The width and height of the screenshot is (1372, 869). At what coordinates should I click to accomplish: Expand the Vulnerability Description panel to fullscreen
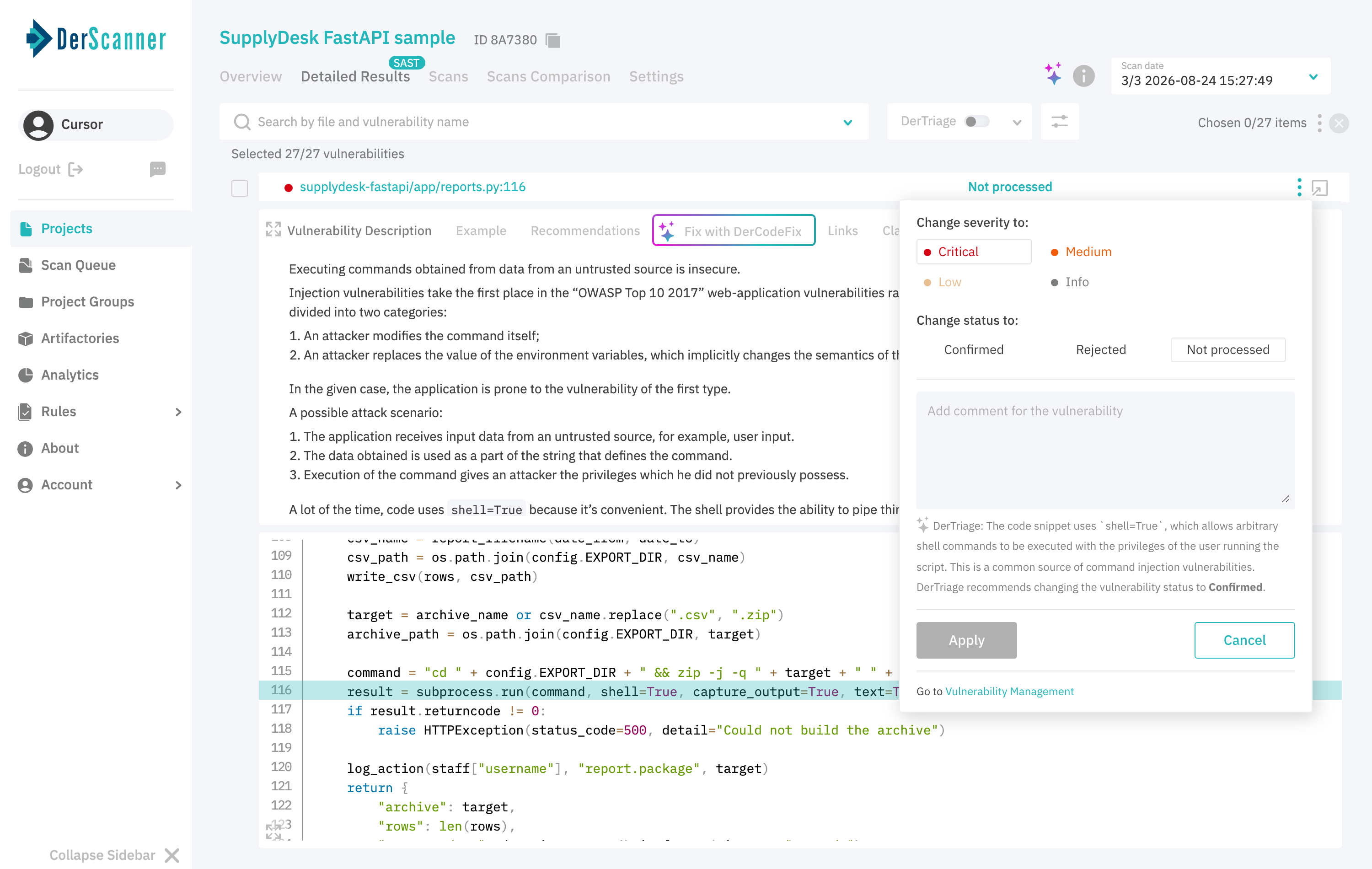[x=273, y=230]
